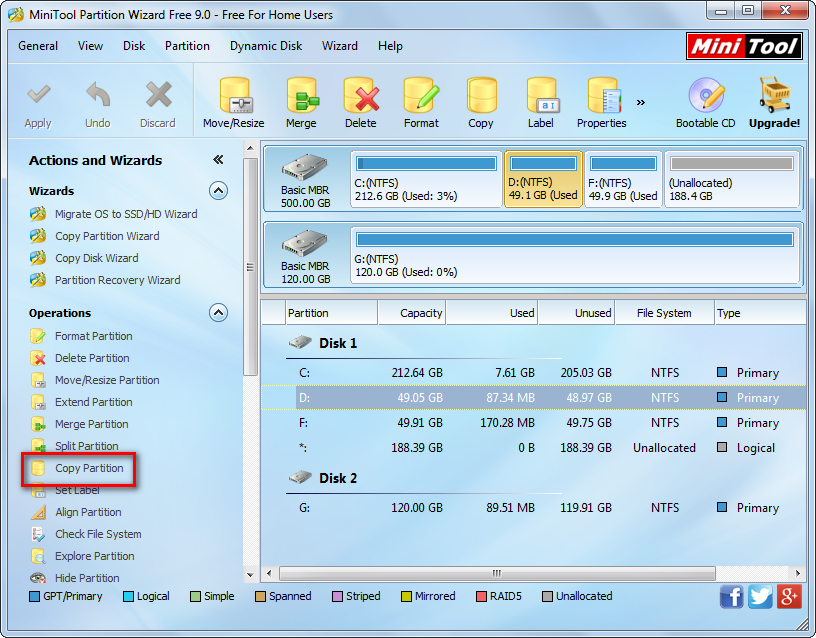Viewport: 816px width, 638px height.
Task: Select the F: row in partition list
Action: point(533,423)
